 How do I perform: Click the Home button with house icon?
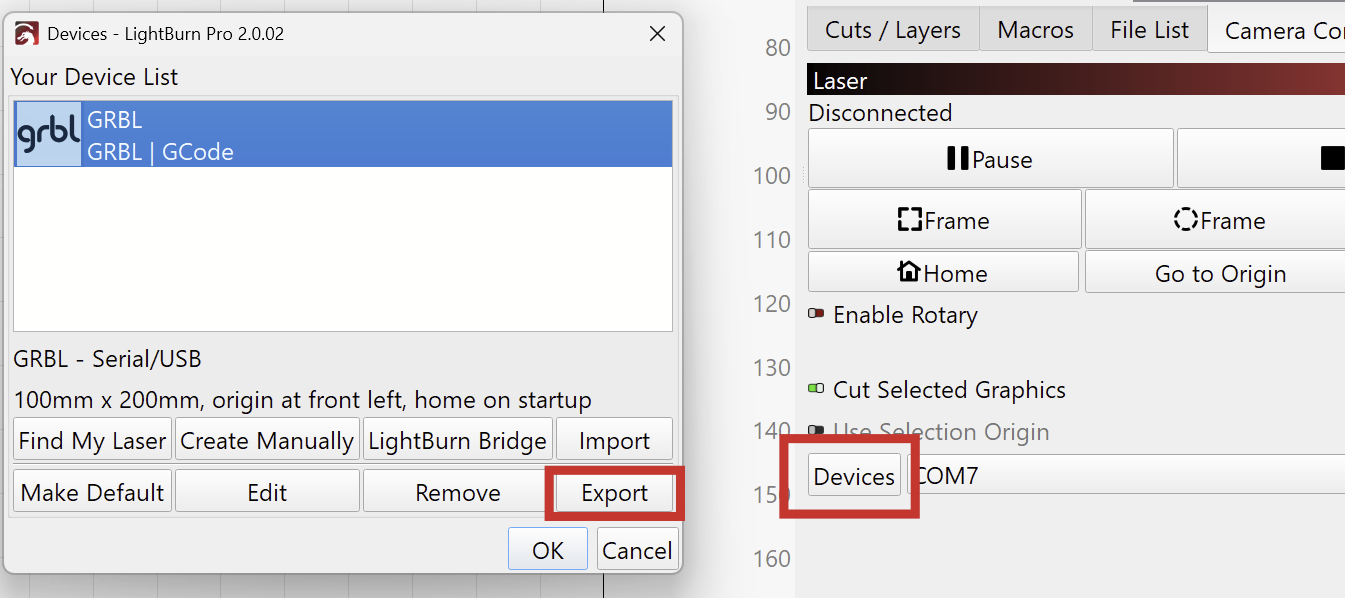pos(943,273)
